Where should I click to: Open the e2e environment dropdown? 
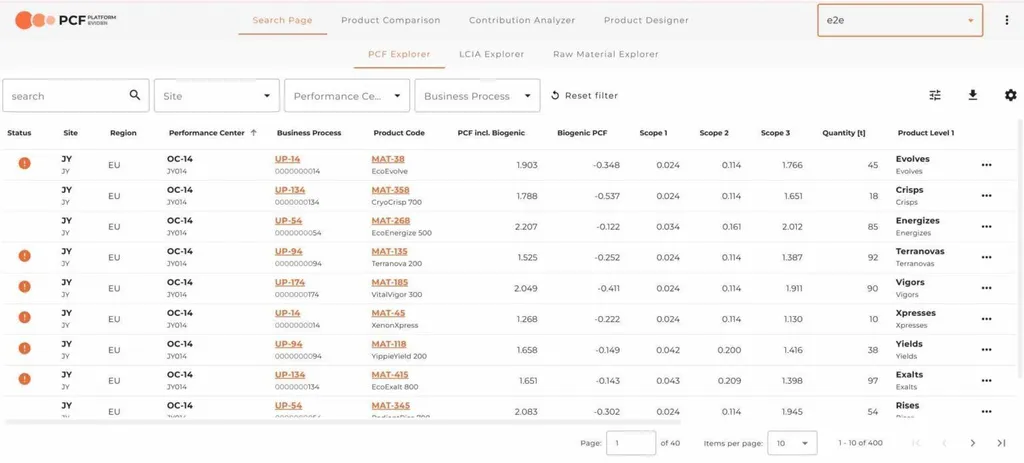900,20
